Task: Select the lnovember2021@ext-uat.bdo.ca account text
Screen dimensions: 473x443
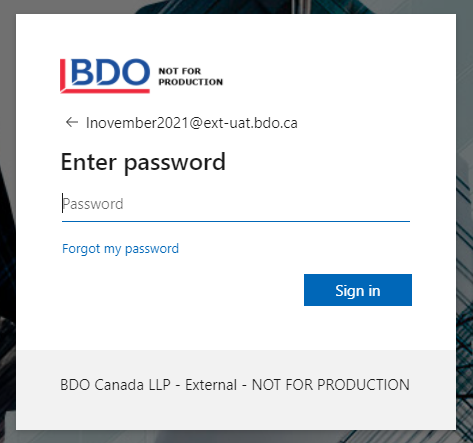Action: click(x=192, y=123)
